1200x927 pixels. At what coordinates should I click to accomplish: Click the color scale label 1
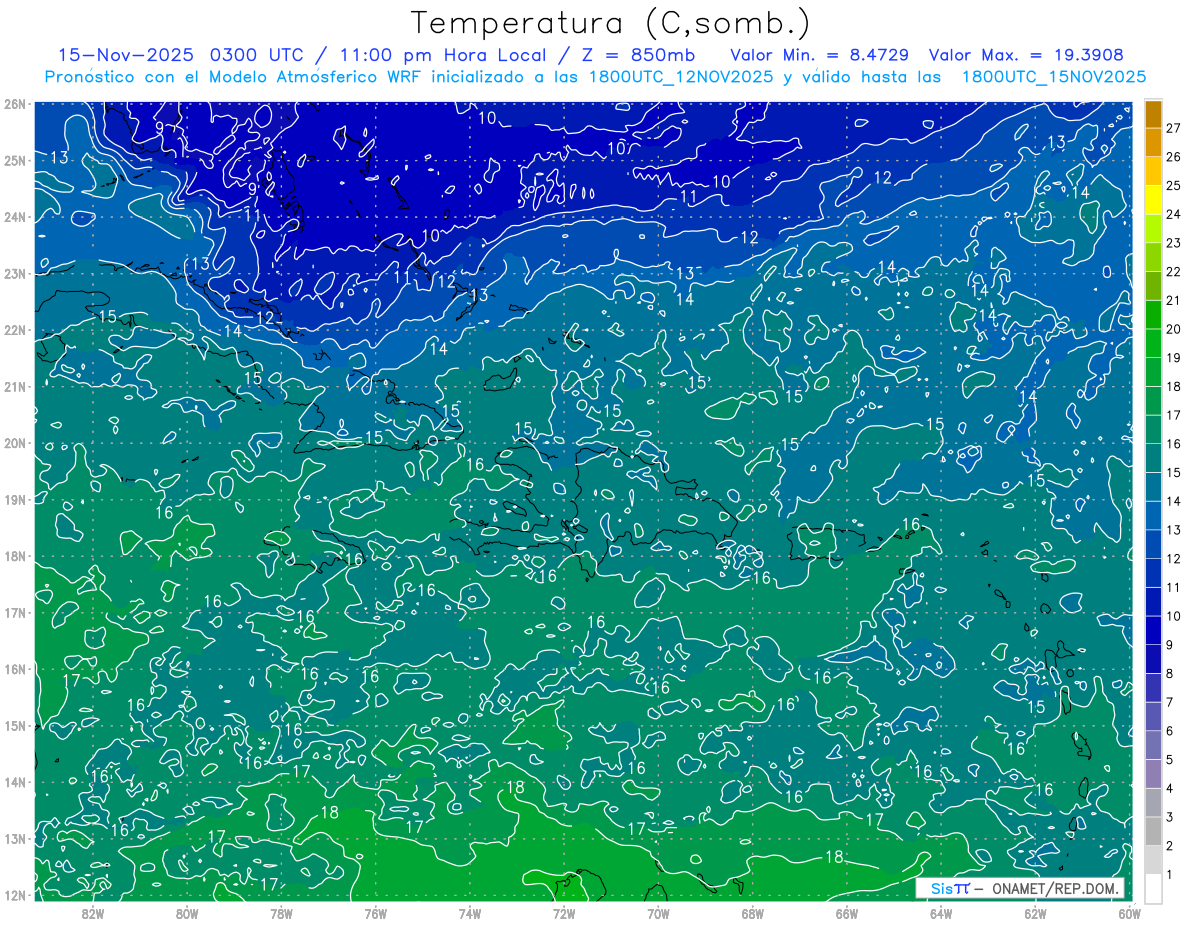(x=1170, y=875)
